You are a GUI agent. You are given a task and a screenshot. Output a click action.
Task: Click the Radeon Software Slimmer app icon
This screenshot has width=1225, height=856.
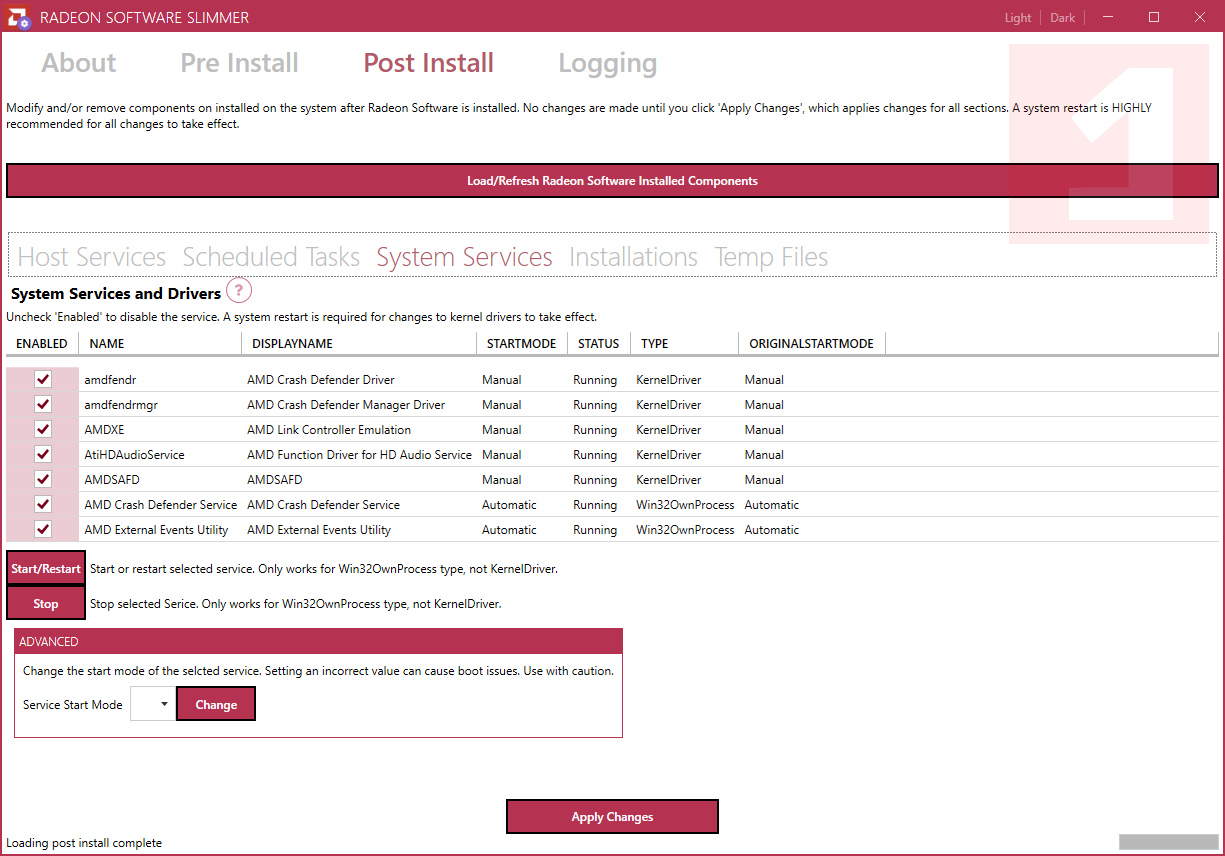[x=18, y=17]
